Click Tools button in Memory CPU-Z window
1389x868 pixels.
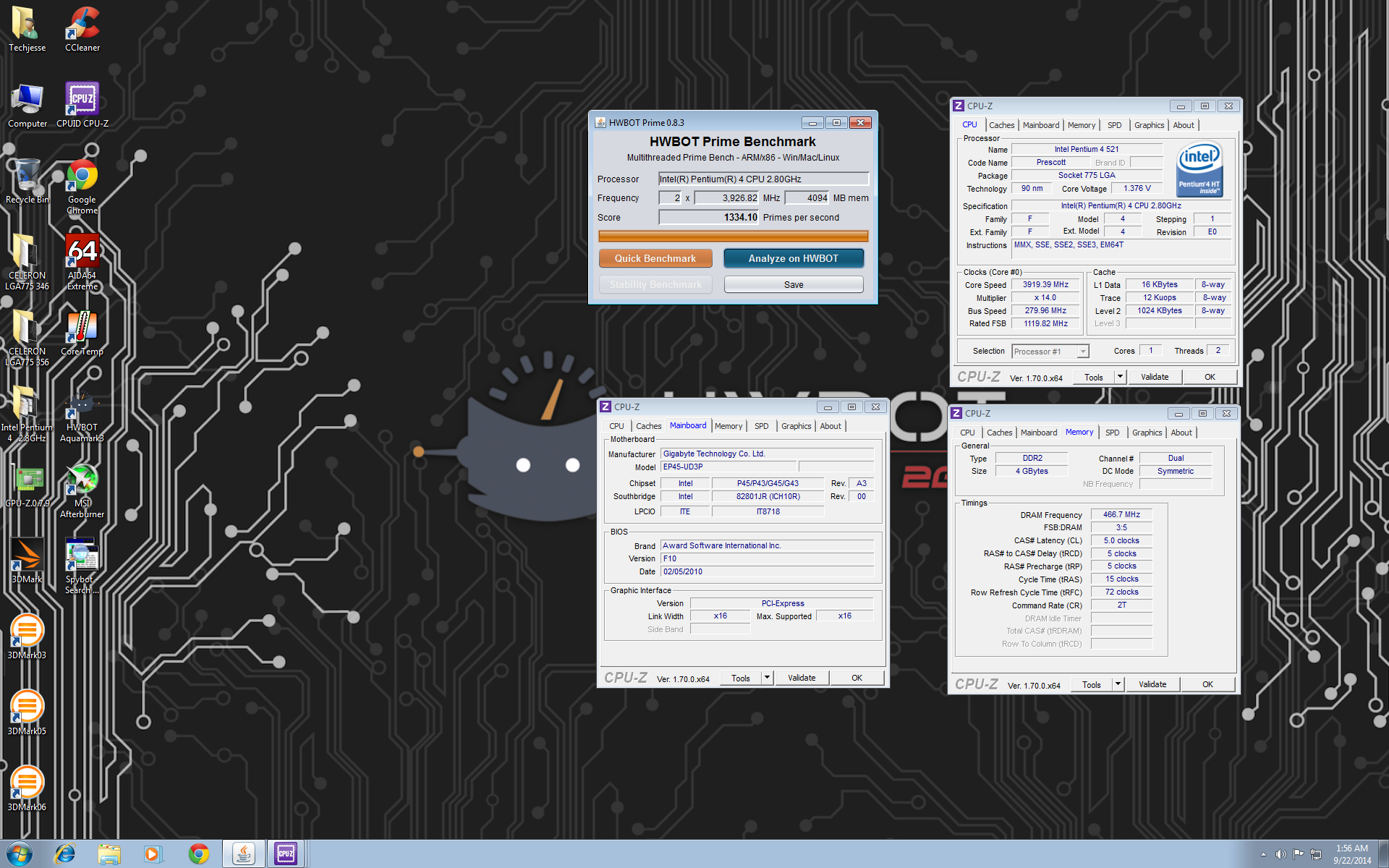[x=1092, y=684]
